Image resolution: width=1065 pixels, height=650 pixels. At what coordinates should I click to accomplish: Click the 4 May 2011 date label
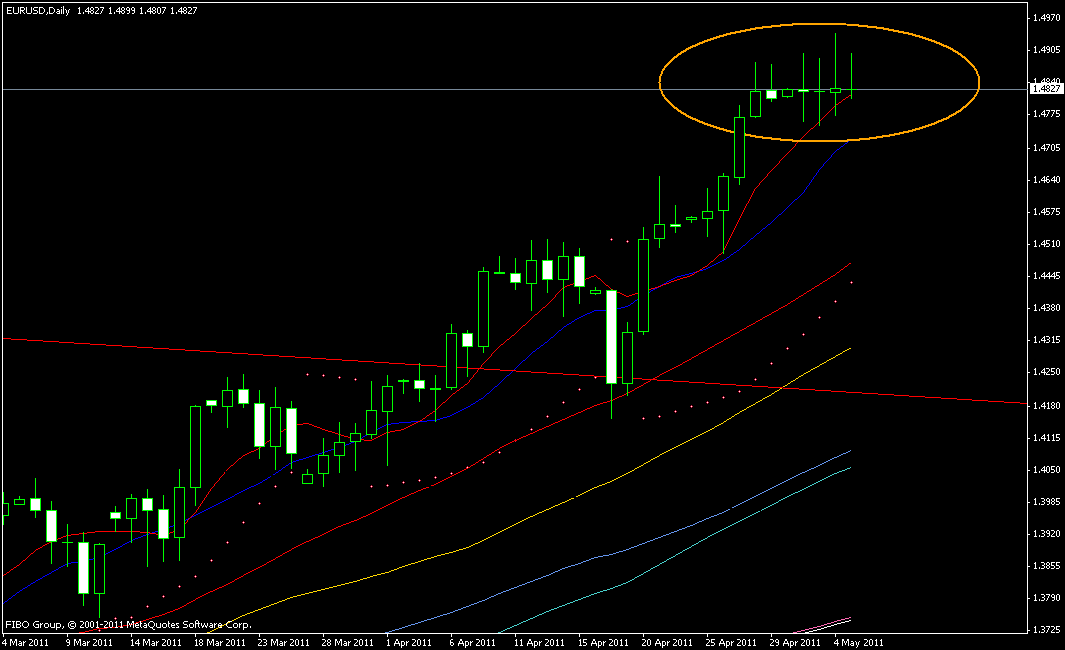[860, 641]
